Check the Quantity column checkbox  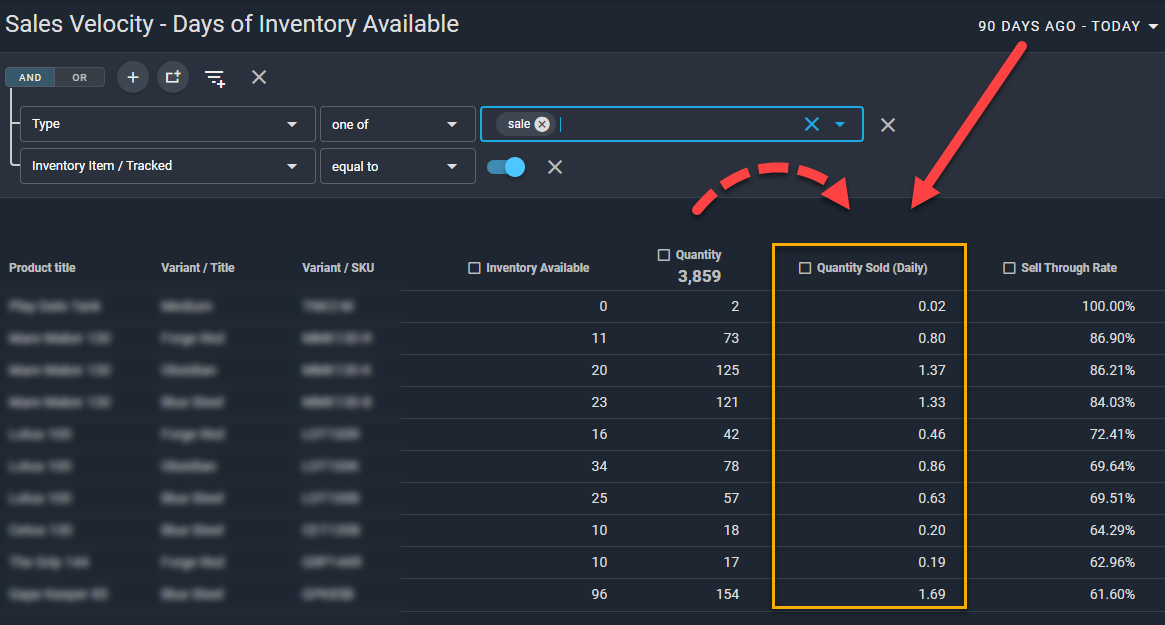point(663,255)
